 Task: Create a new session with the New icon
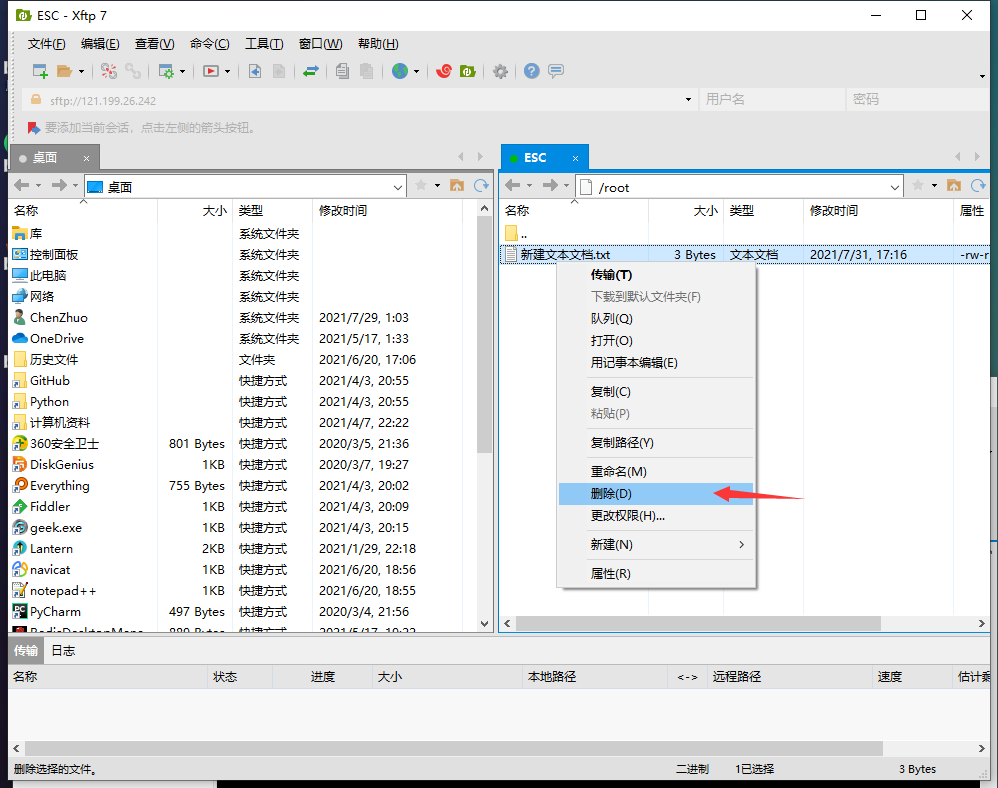(x=40, y=71)
